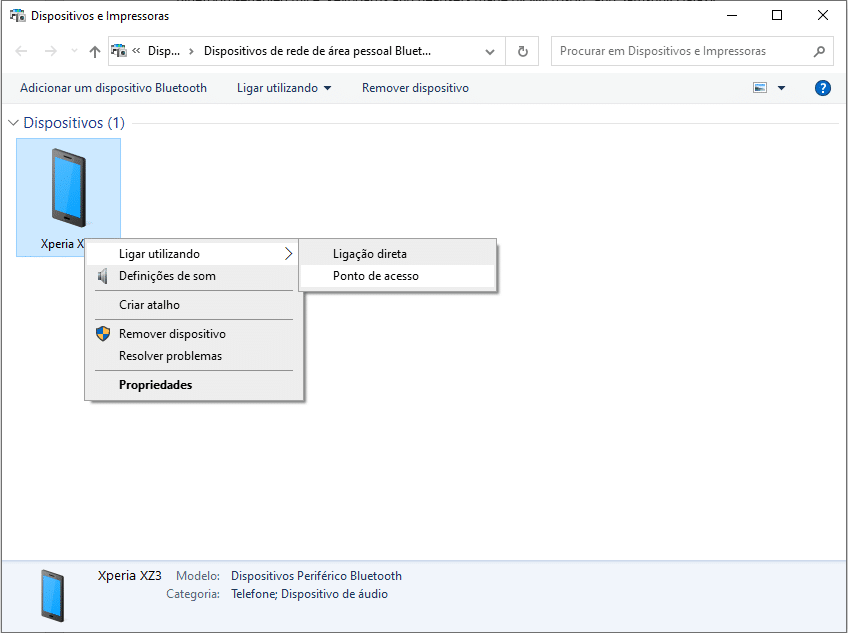
Task: Open the view options dropdown arrow
Action: pos(781,88)
